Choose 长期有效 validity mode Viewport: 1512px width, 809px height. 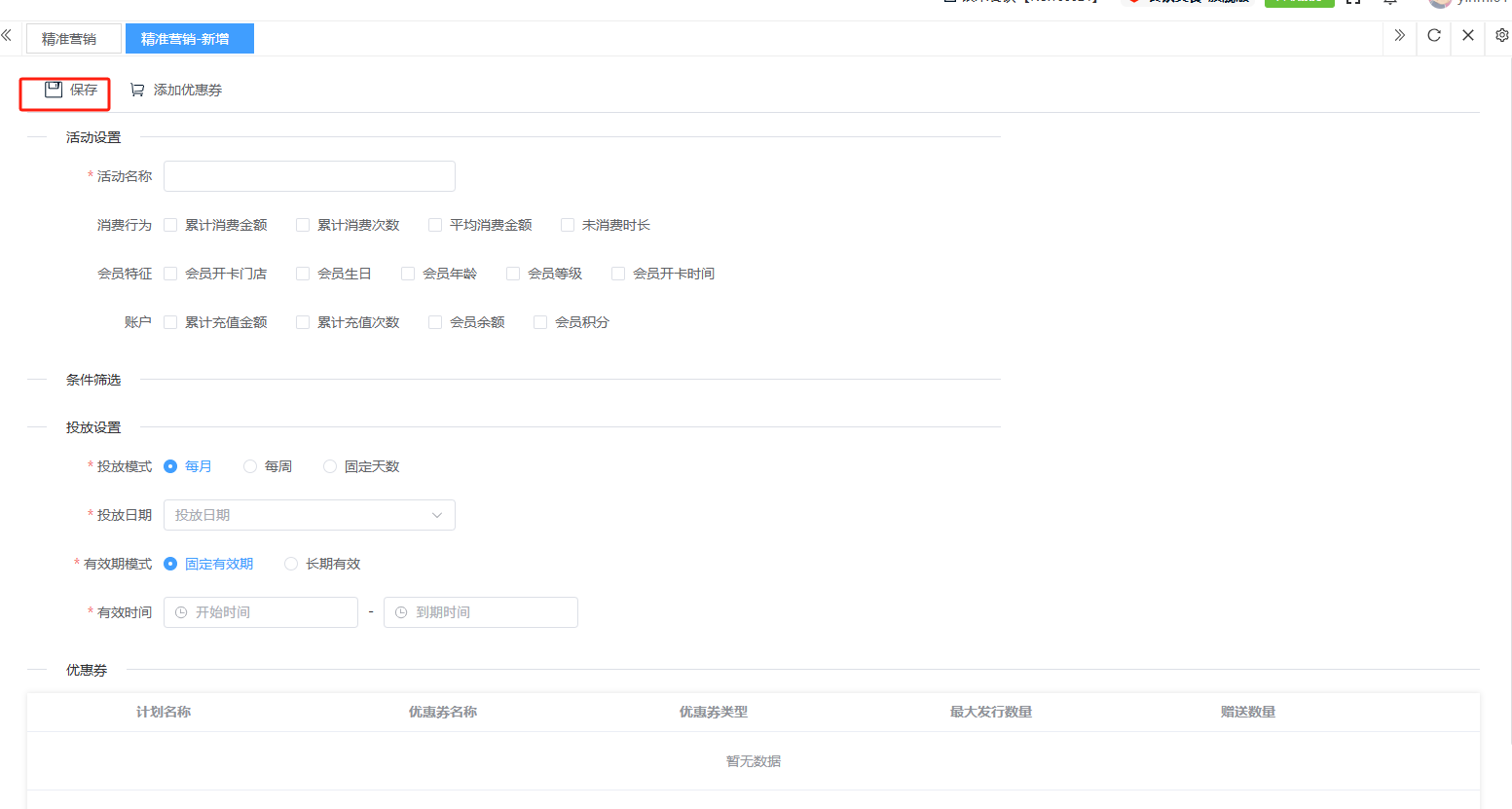point(291,564)
